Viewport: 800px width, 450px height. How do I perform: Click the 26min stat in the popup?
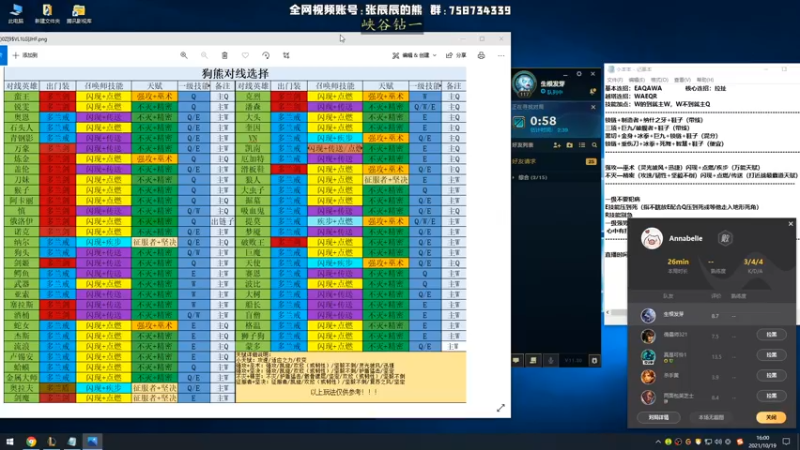(x=678, y=262)
